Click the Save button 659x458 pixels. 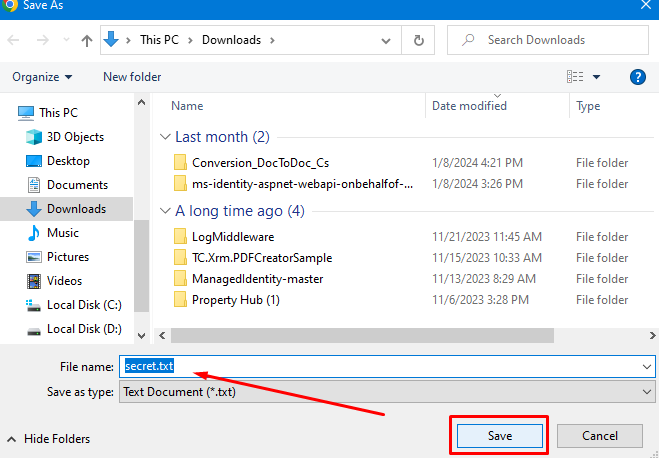(x=500, y=436)
